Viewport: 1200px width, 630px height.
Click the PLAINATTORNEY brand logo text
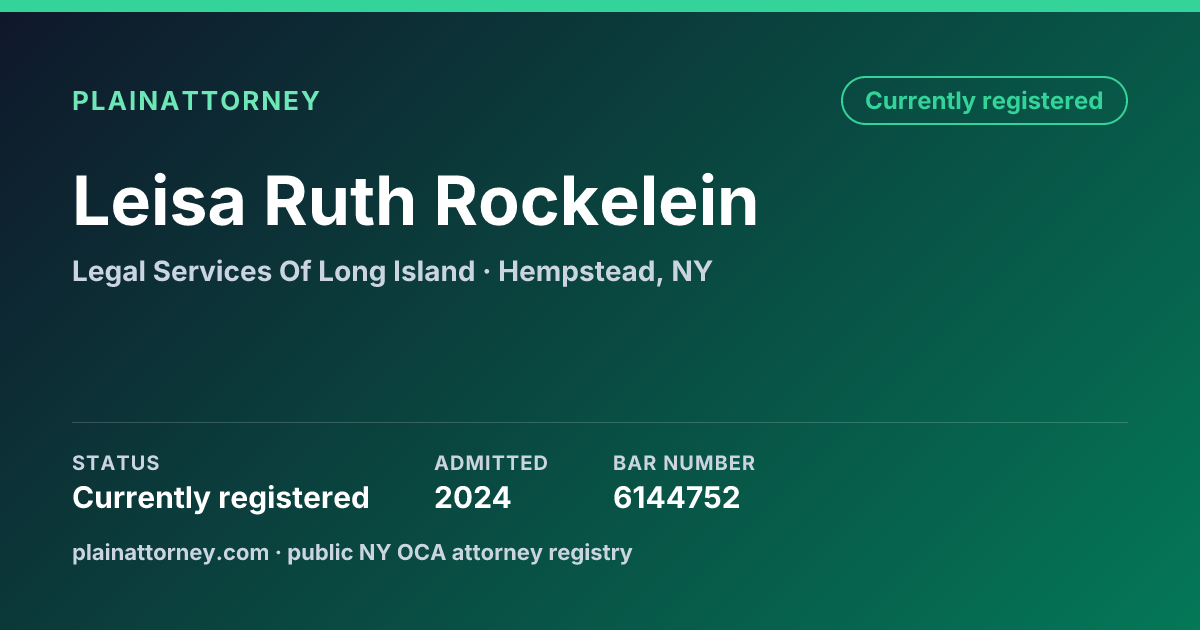coord(196,101)
